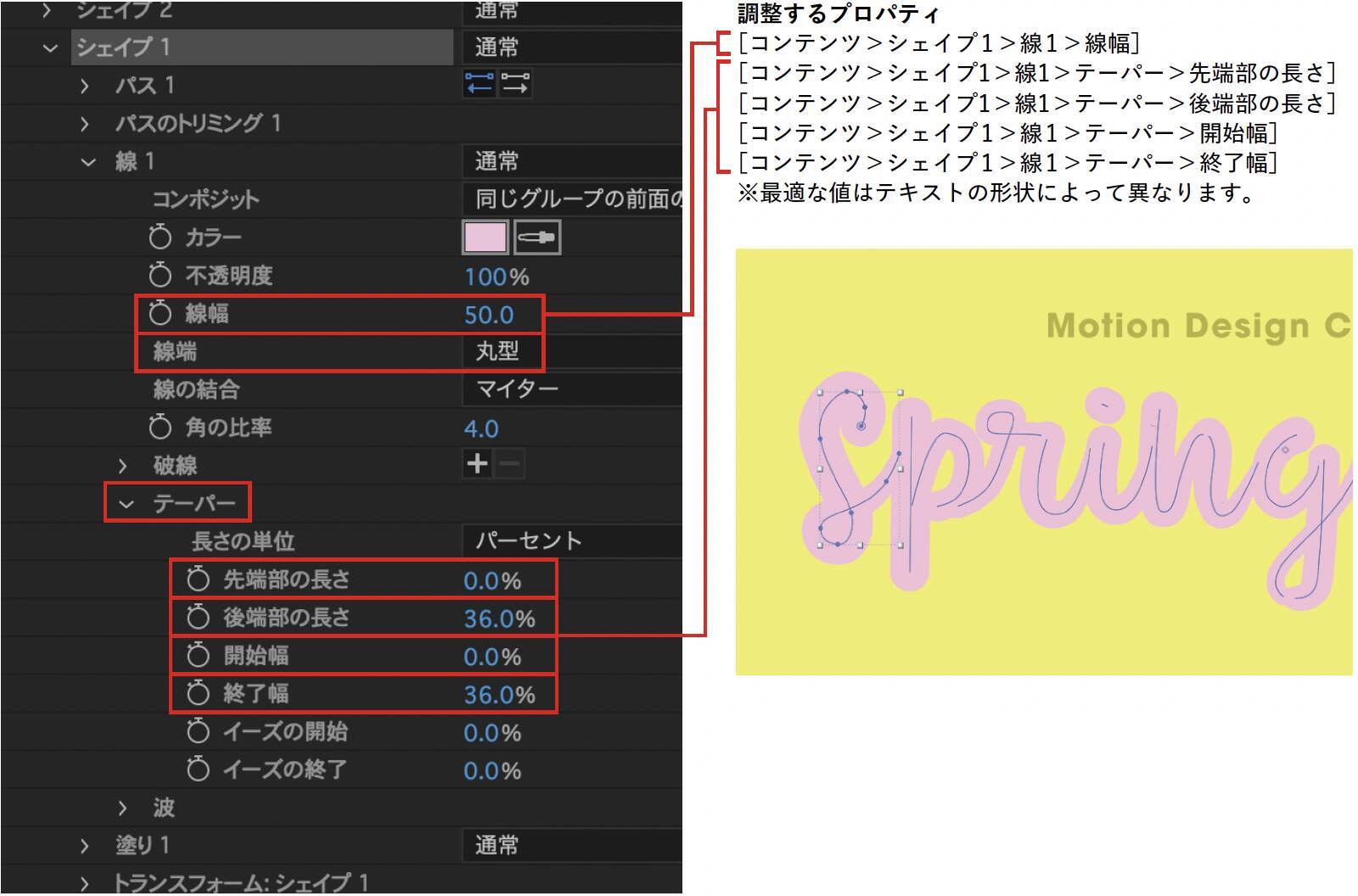Click the コンポジット property label
The width and height of the screenshot is (1358, 896).
tap(205, 199)
